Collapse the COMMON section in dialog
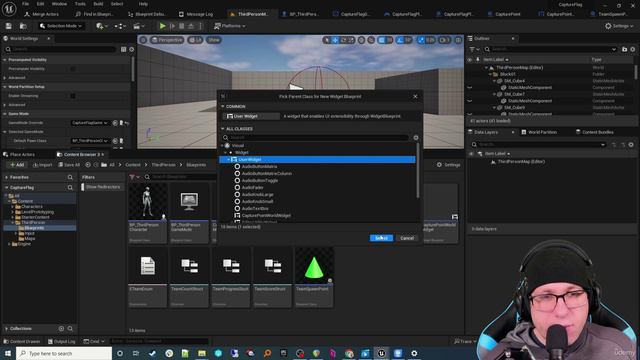The height and width of the screenshot is (360, 640). 223,107
